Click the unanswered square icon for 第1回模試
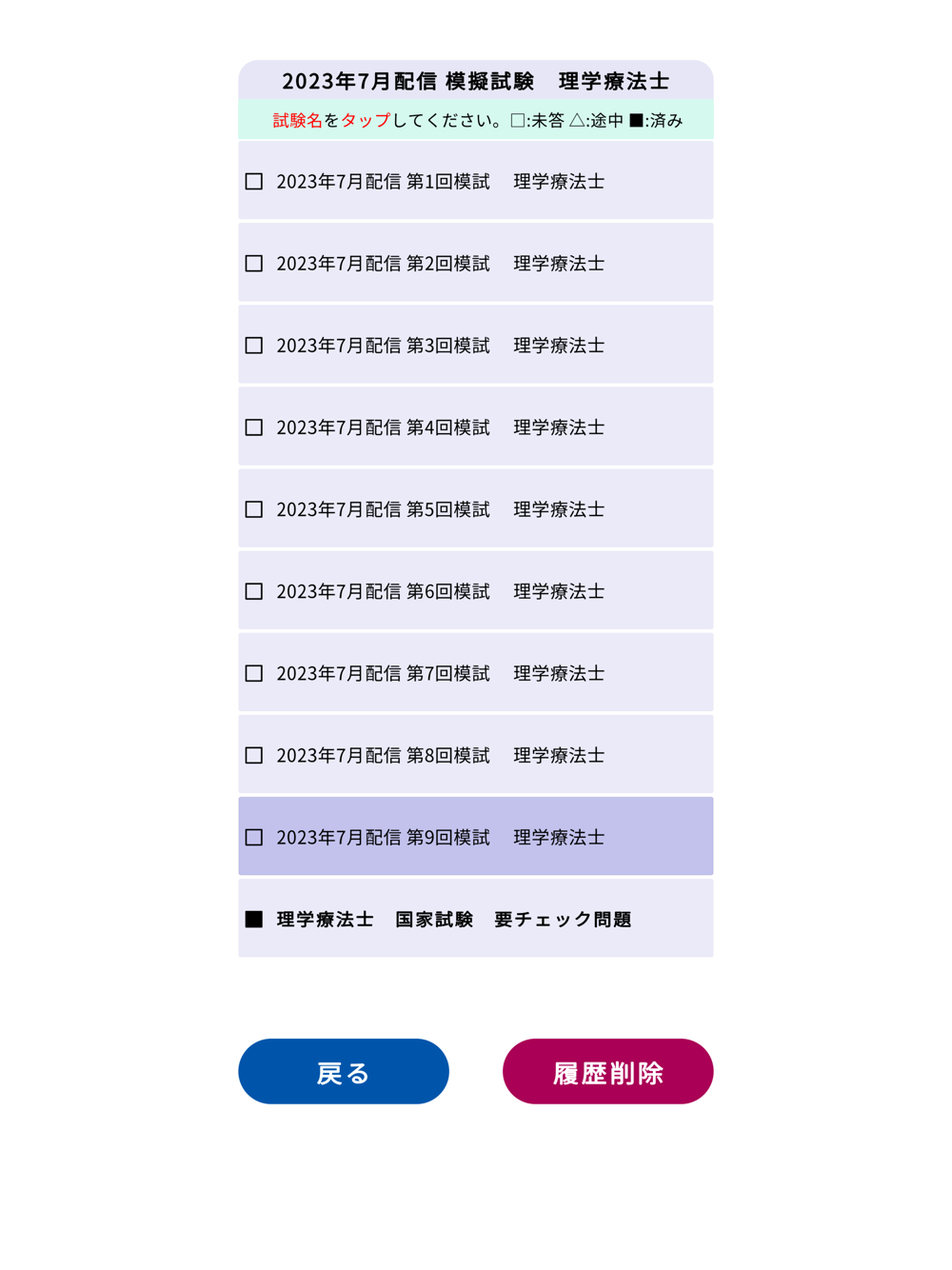Image resolution: width=952 pixels, height=1270 pixels. tap(254, 181)
